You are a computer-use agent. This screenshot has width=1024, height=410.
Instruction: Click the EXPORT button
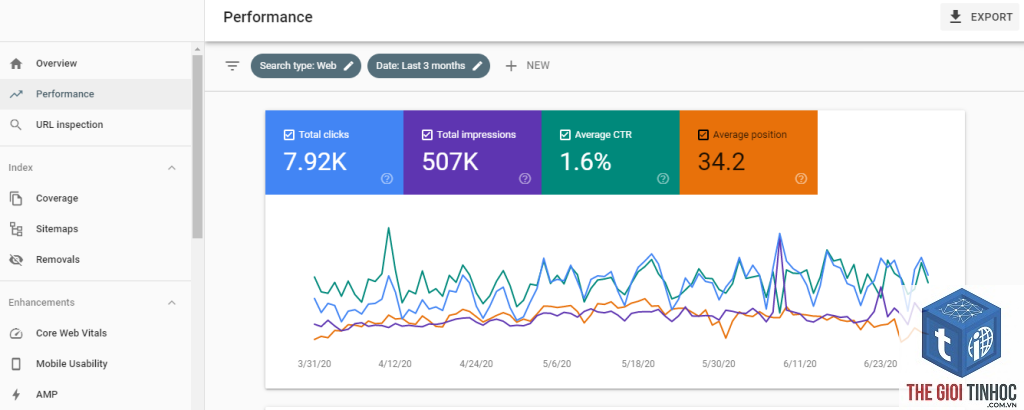pos(980,17)
